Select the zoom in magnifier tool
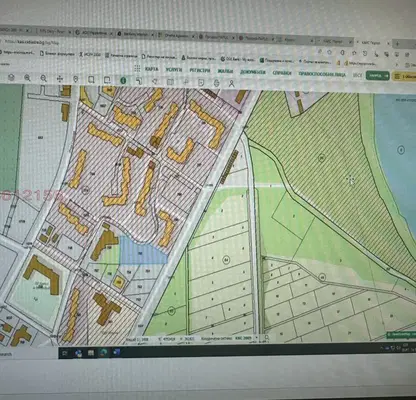This screenshot has width=416, height=400. [27, 78]
